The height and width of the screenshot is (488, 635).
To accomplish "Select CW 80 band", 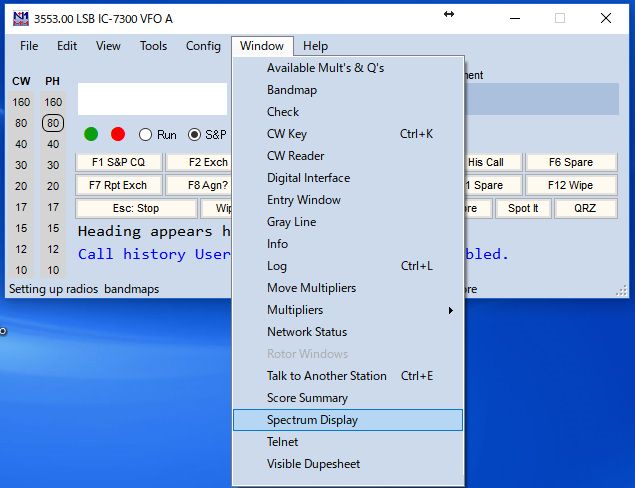I will (21, 123).
